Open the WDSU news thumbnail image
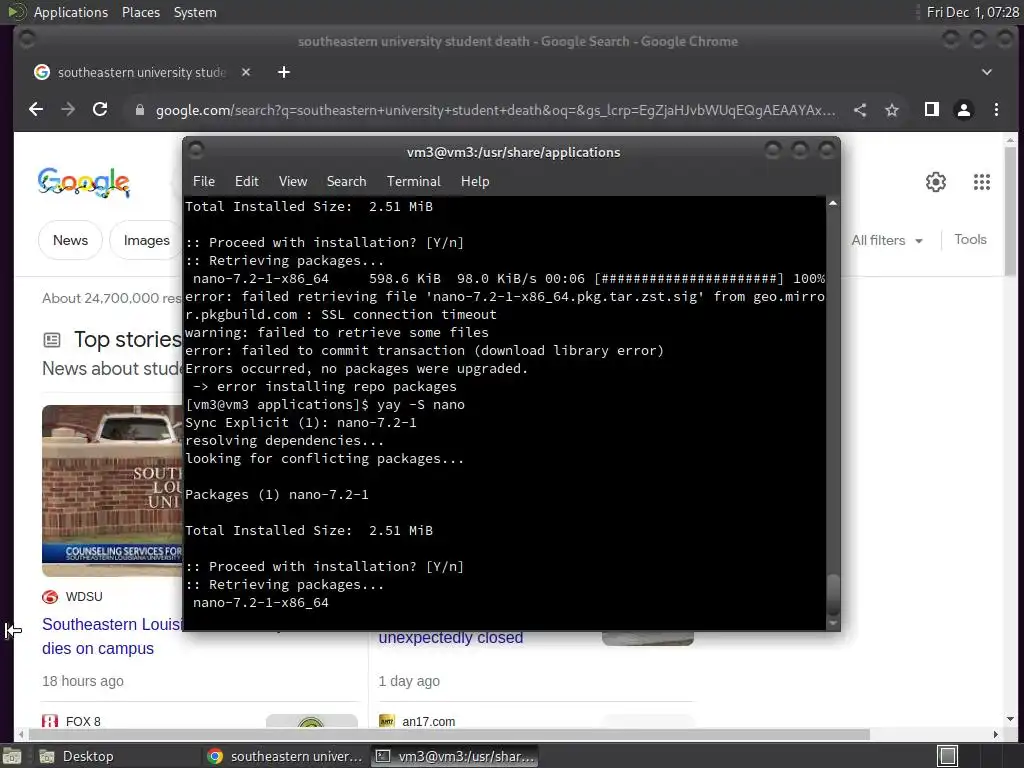 point(112,491)
